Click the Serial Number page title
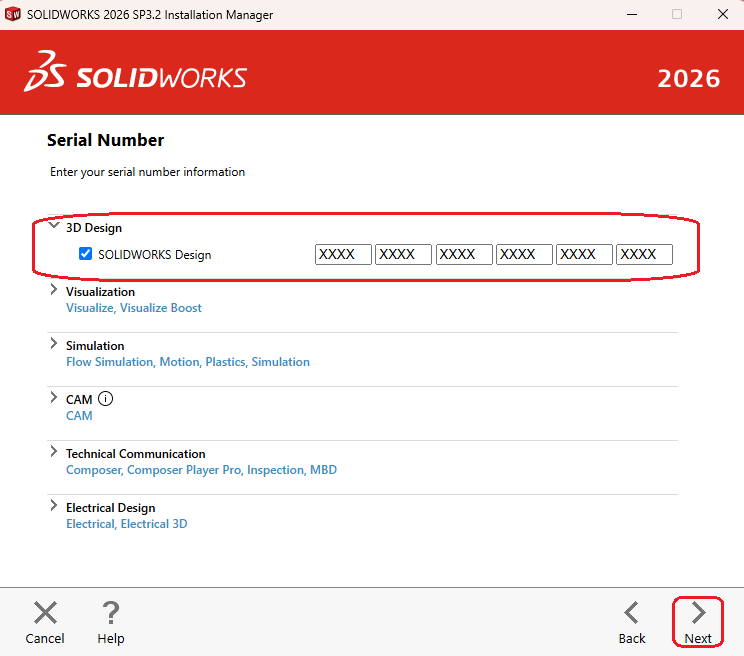744x656 pixels. pyautogui.click(x=105, y=140)
